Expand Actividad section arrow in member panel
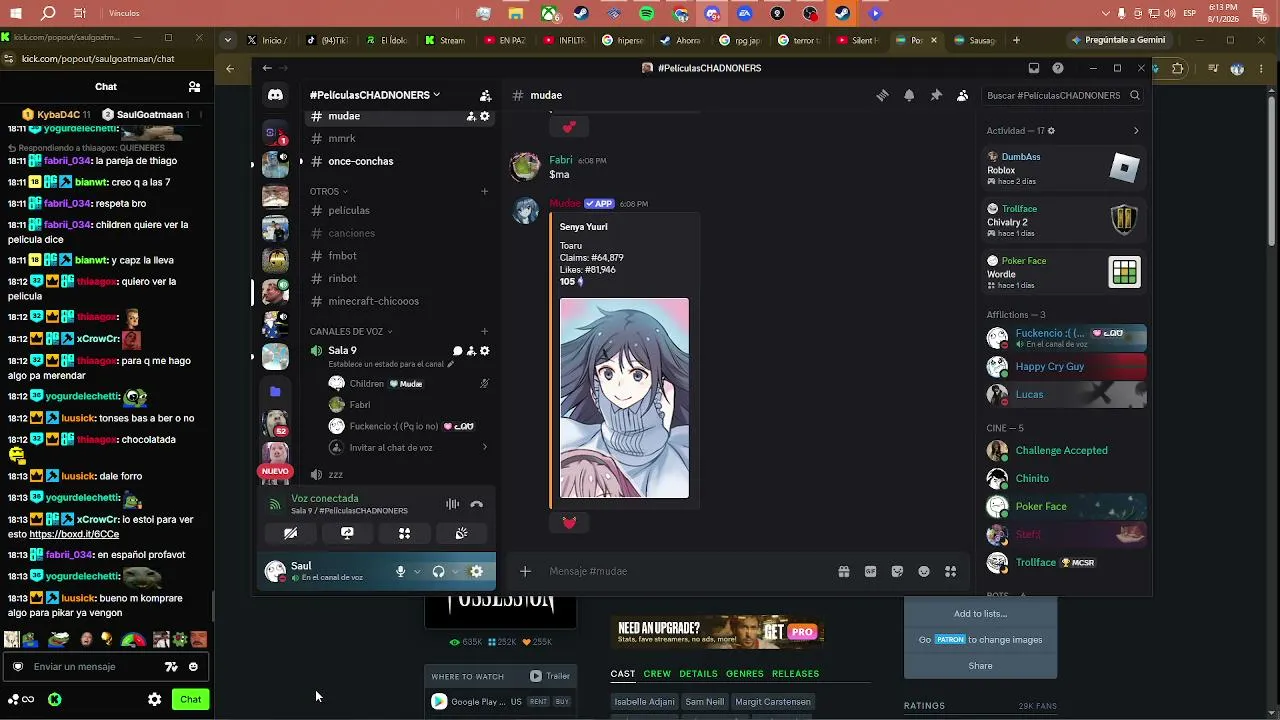This screenshot has height=720, width=1280. 1135,131
